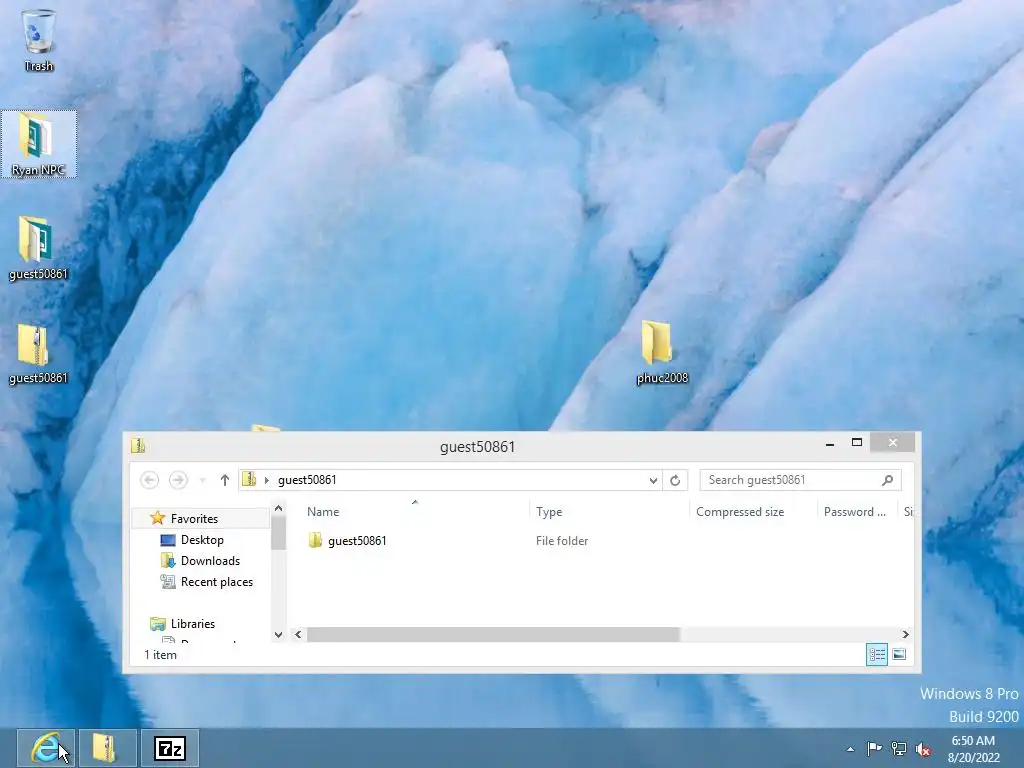Open 7-Zip from the taskbar
The image size is (1024, 768).
click(169, 748)
